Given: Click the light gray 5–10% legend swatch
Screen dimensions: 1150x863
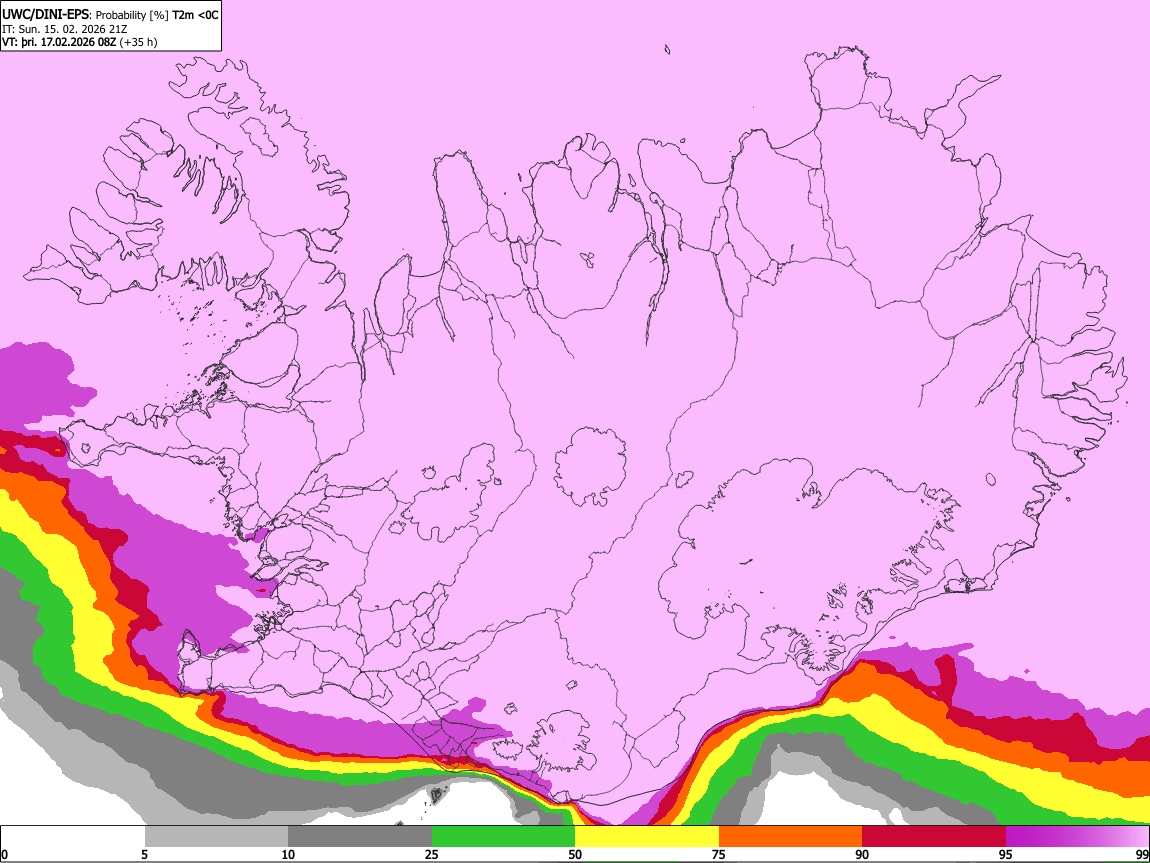Looking at the screenshot, I should (x=216, y=837).
